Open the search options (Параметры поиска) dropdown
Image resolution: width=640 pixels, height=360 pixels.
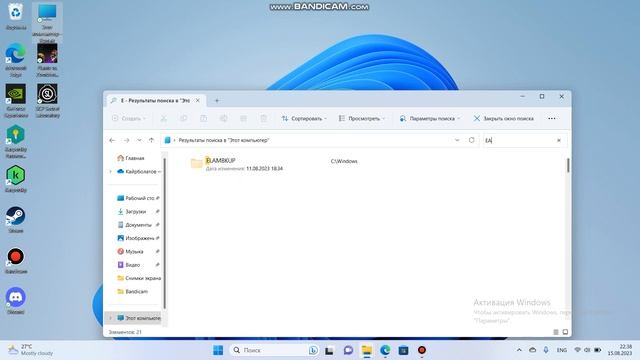(429, 118)
